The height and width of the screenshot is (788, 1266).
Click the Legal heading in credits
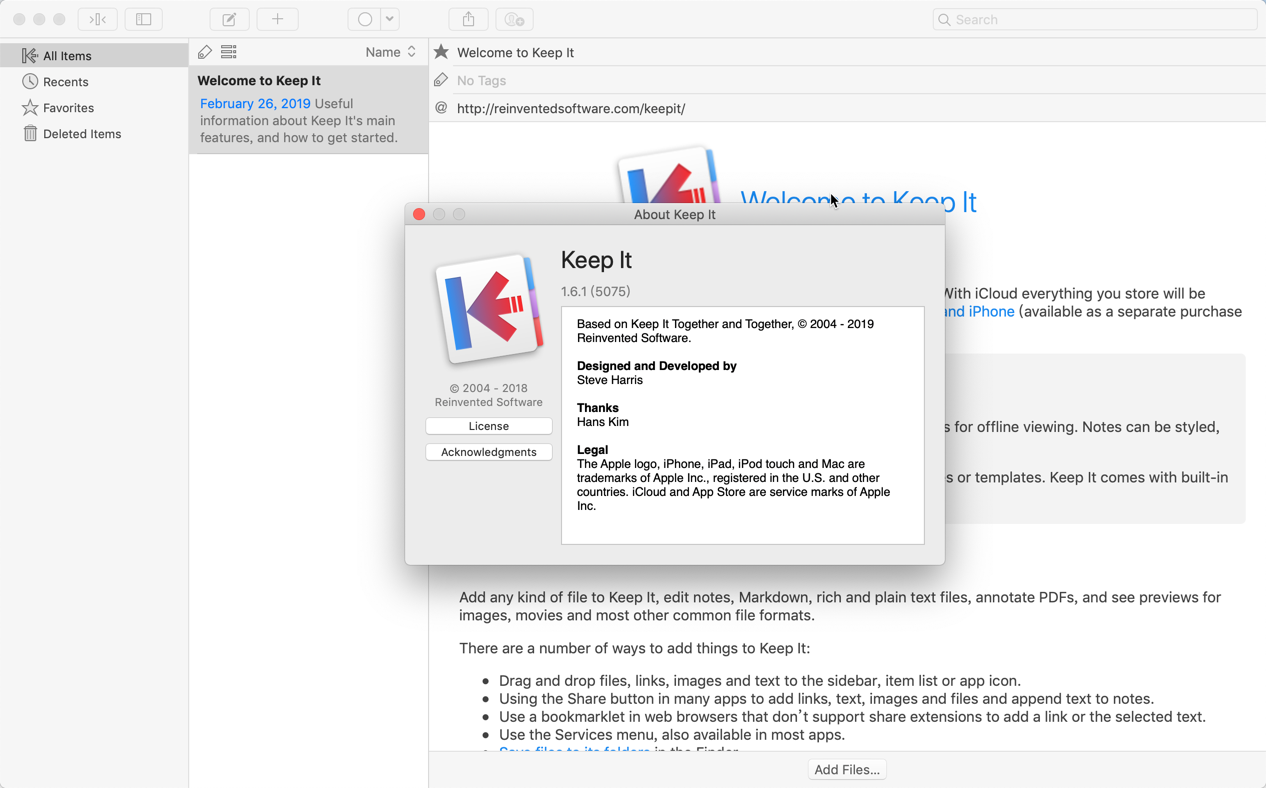coord(593,450)
